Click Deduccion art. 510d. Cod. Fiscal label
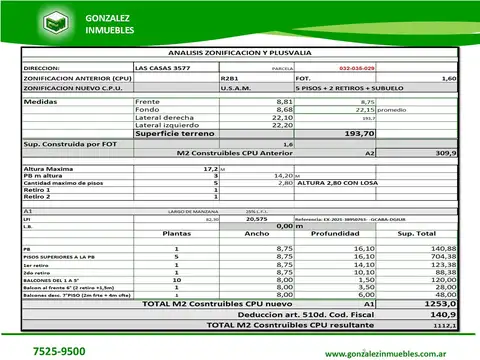This screenshot has width=480, height=360. point(306,315)
